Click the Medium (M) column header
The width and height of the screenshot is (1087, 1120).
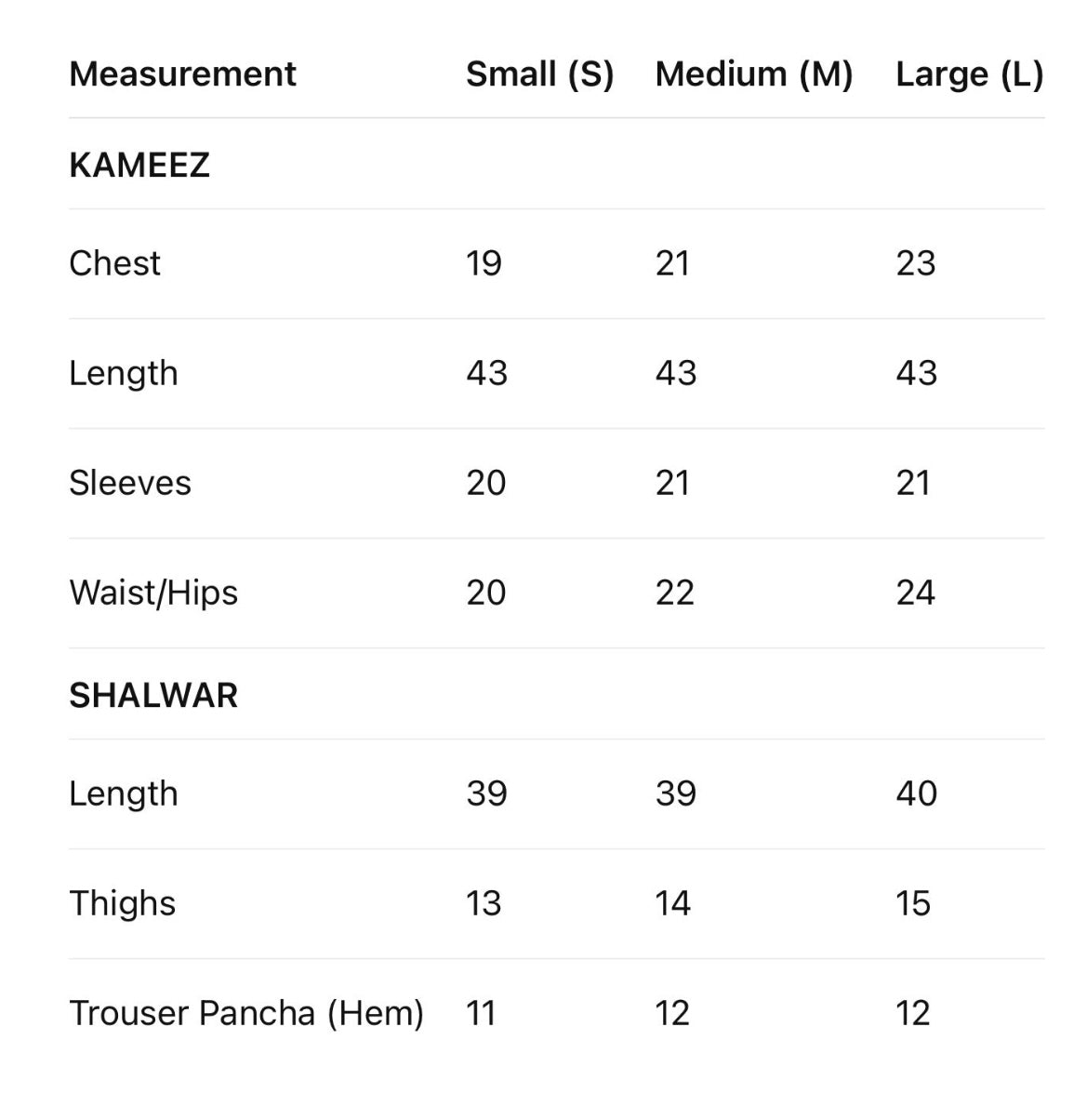click(753, 73)
